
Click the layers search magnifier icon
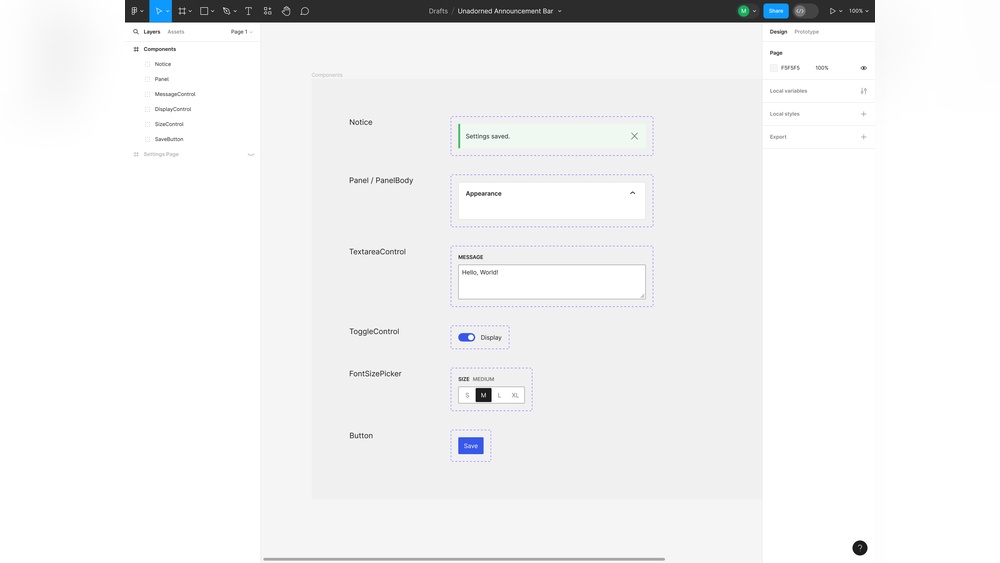pos(136,31)
